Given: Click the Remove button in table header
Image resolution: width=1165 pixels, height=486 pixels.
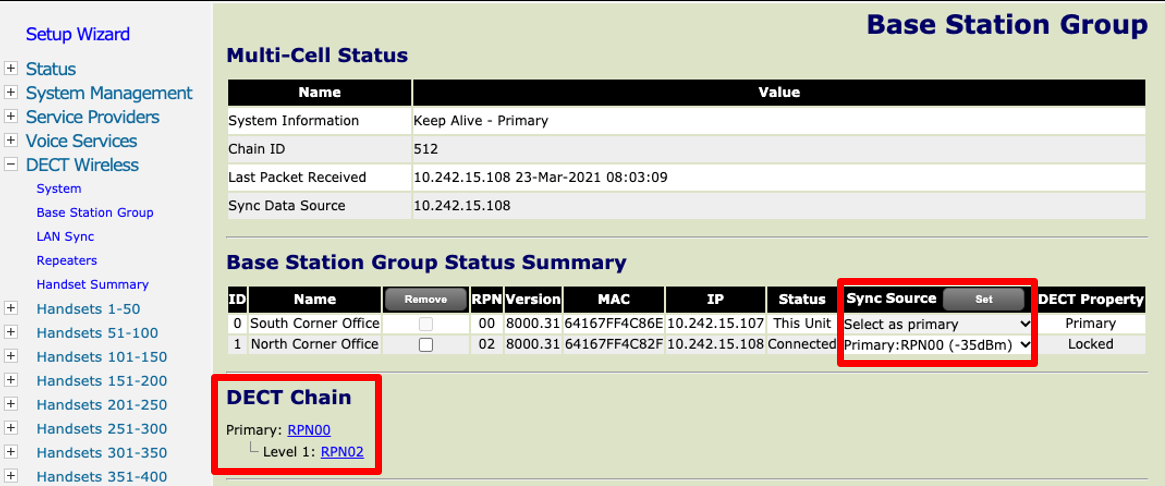Looking at the screenshot, I should [426, 299].
